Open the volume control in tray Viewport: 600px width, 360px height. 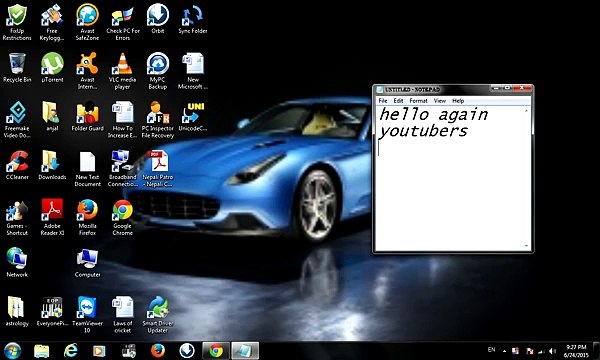pyautogui.click(x=552, y=351)
